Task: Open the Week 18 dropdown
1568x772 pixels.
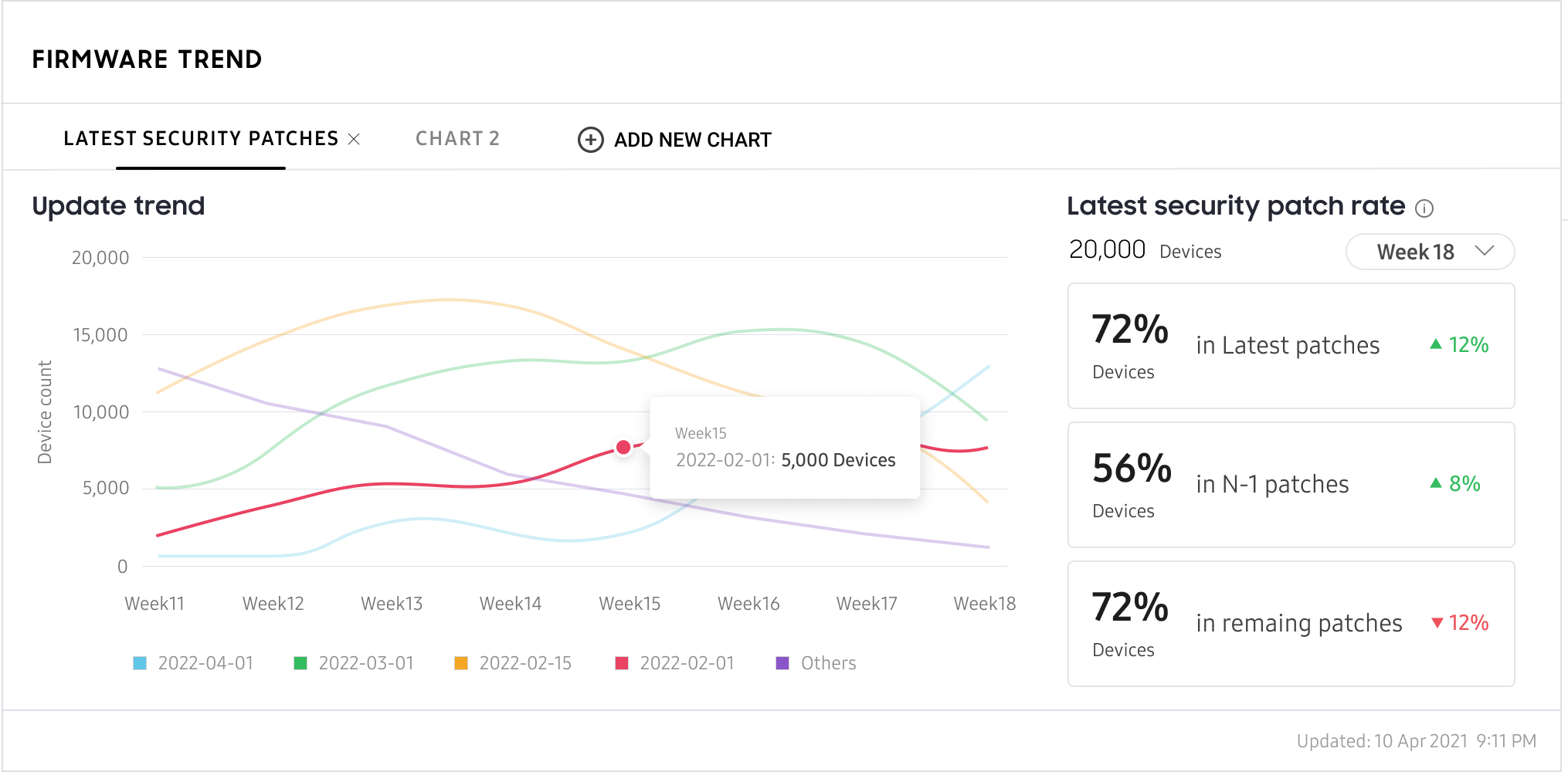Action: 1430,252
